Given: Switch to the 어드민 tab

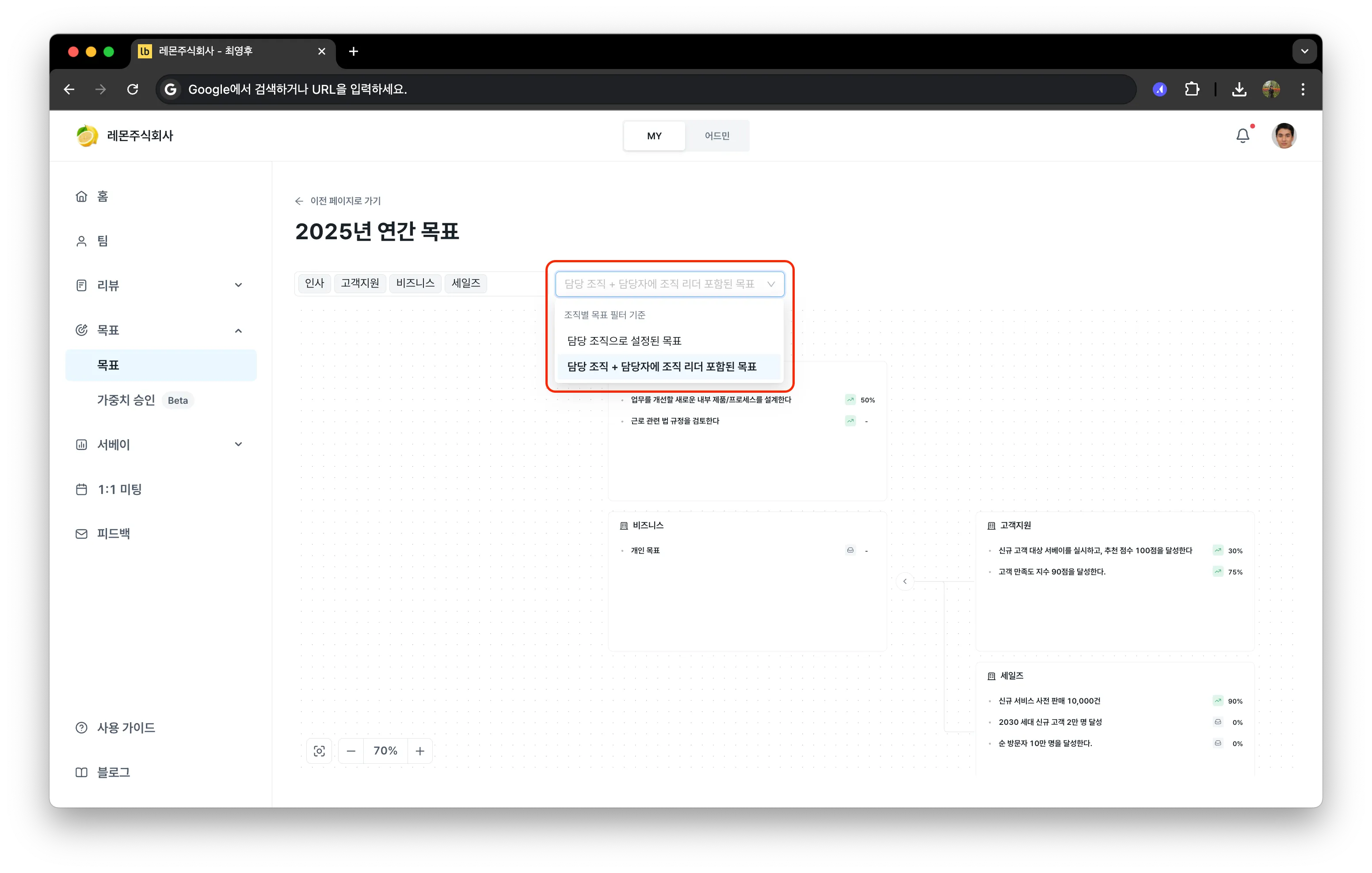Looking at the screenshot, I should [x=717, y=136].
